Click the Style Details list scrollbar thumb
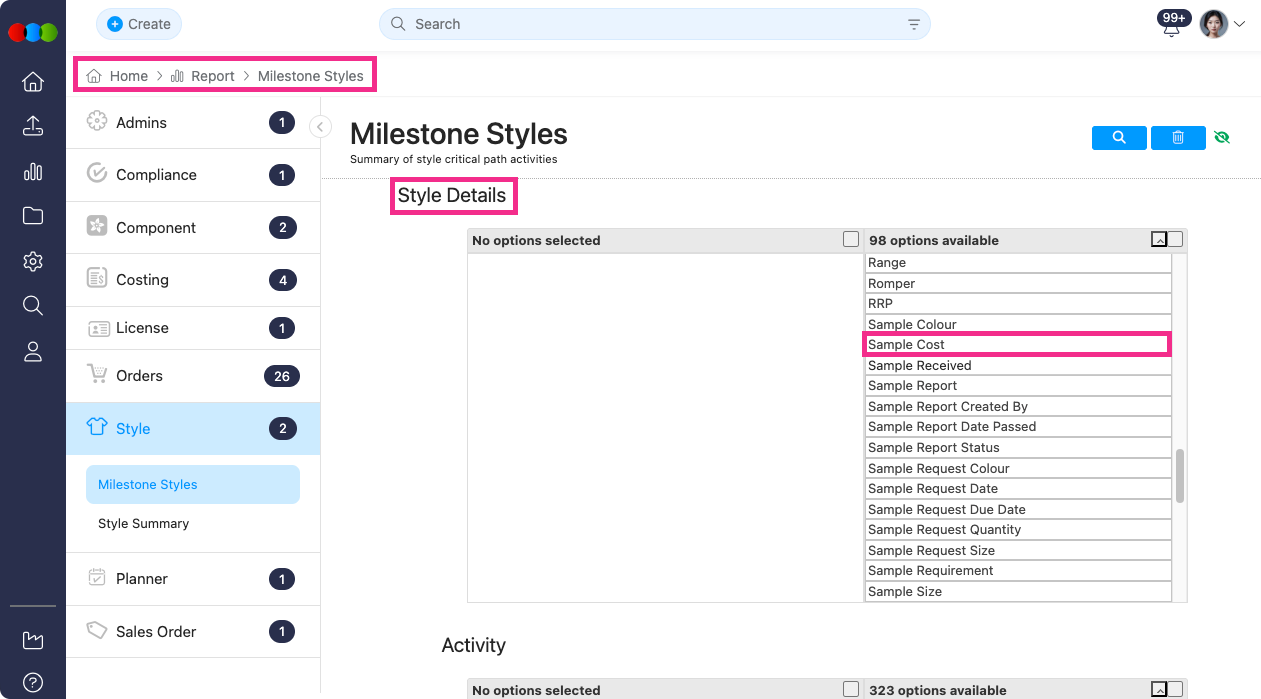The width and height of the screenshot is (1261, 699). coord(1179,475)
